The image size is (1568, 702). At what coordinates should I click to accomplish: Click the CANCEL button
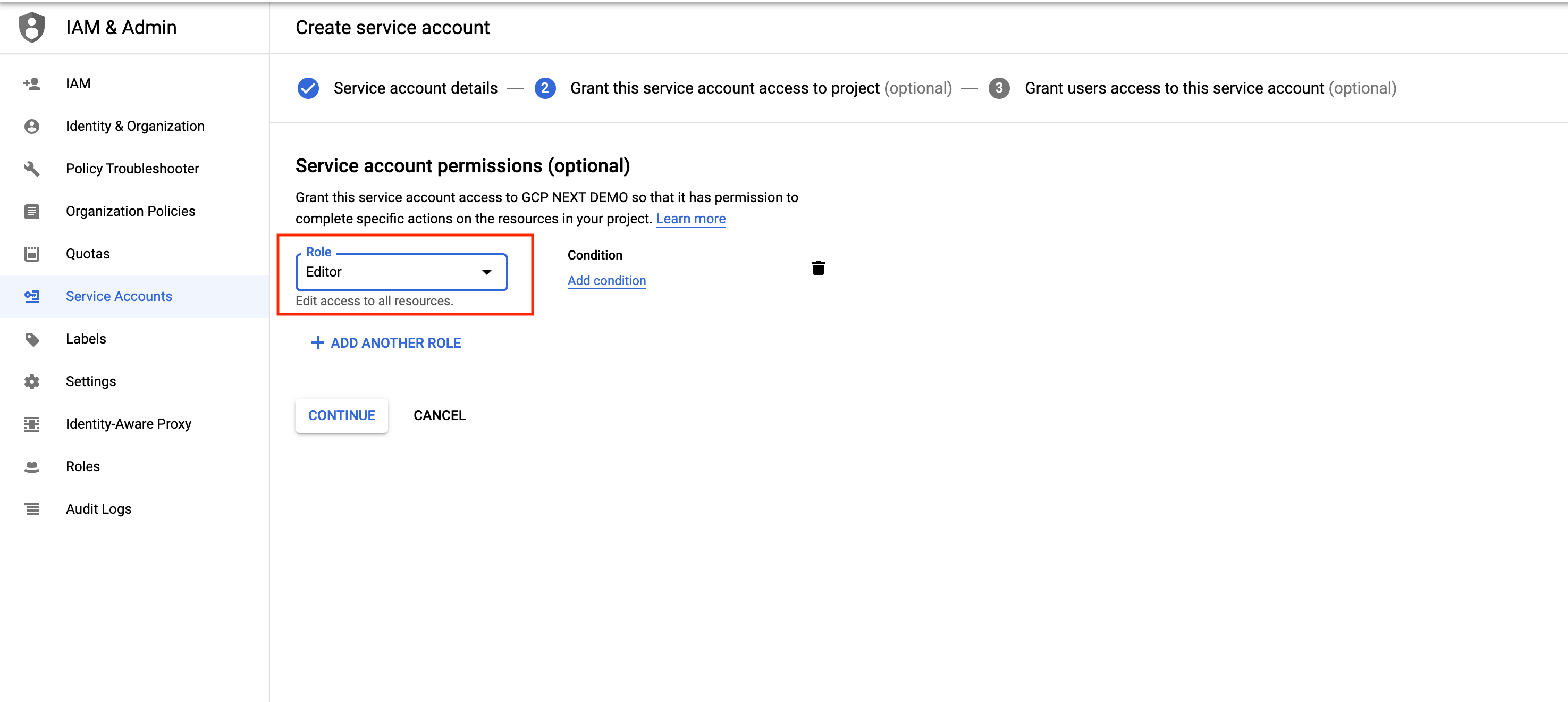coord(440,415)
